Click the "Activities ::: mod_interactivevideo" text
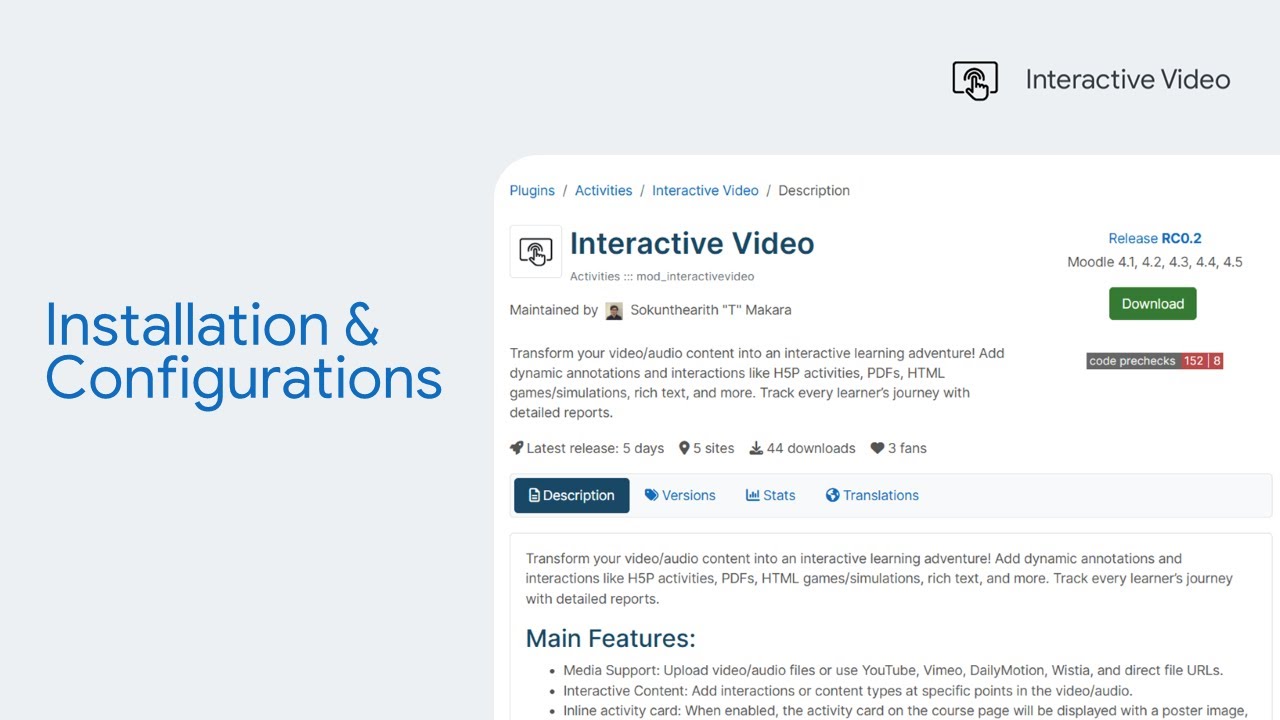 [x=662, y=276]
